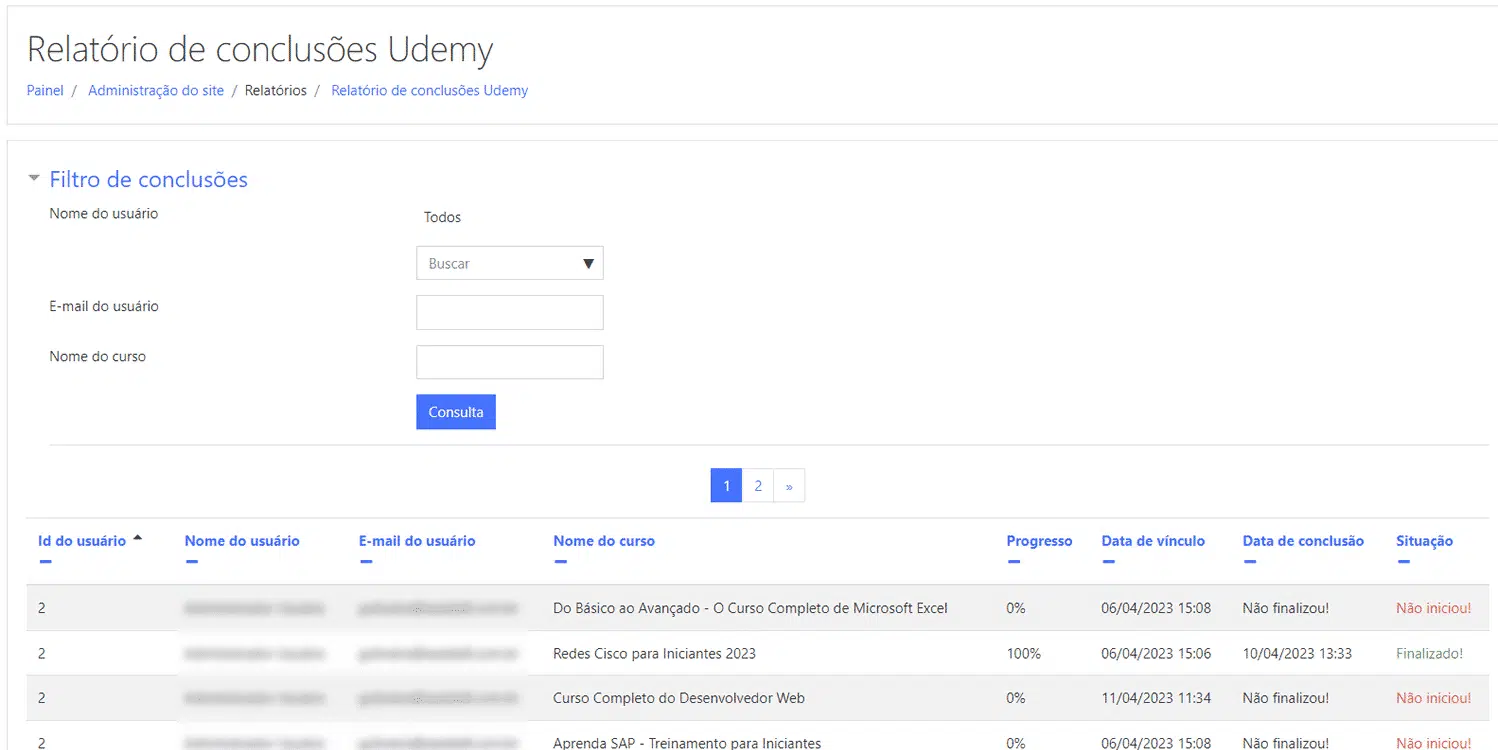
Task: Select the Relatórios breadcrumb item
Action: click(276, 90)
